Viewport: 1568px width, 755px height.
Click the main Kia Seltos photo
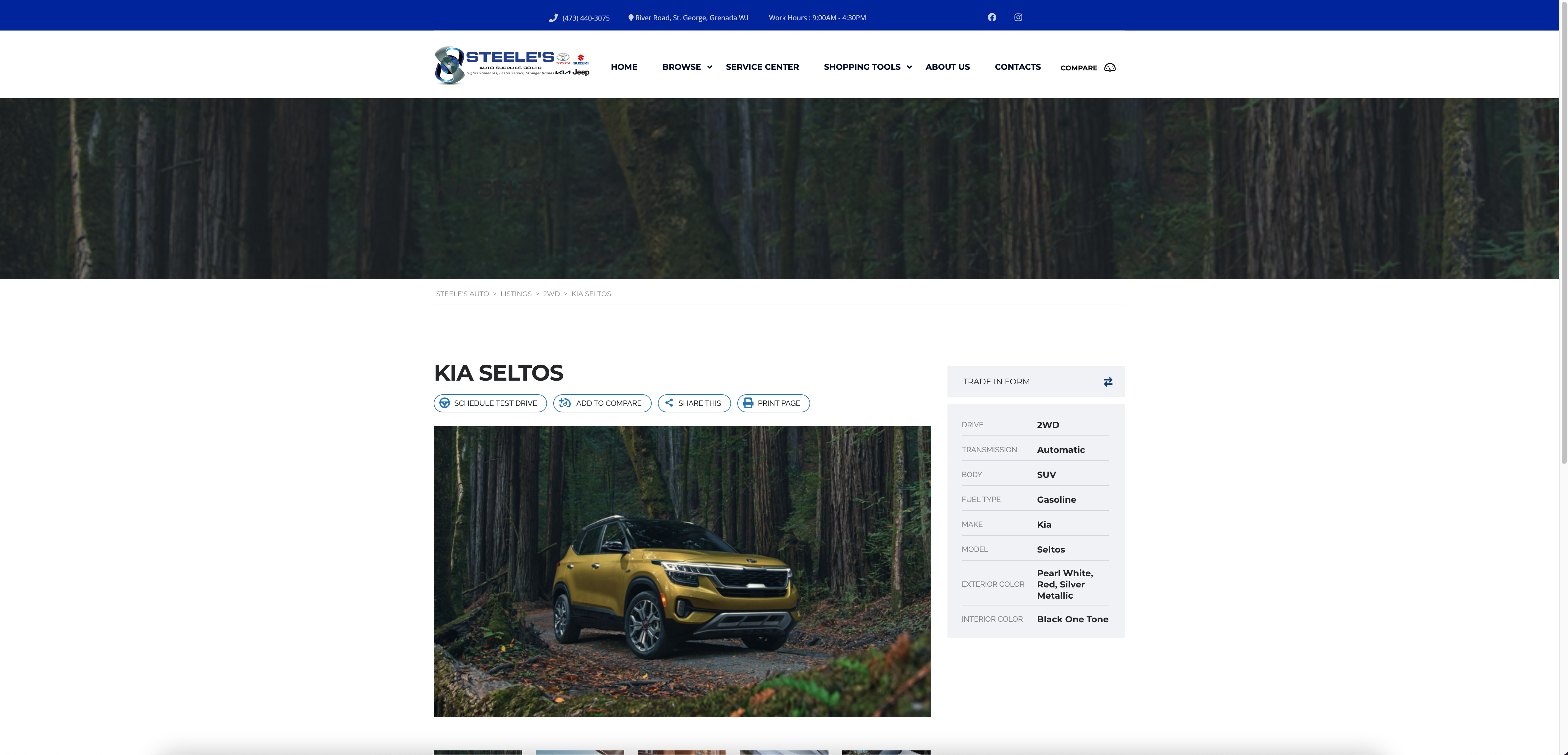(x=682, y=571)
